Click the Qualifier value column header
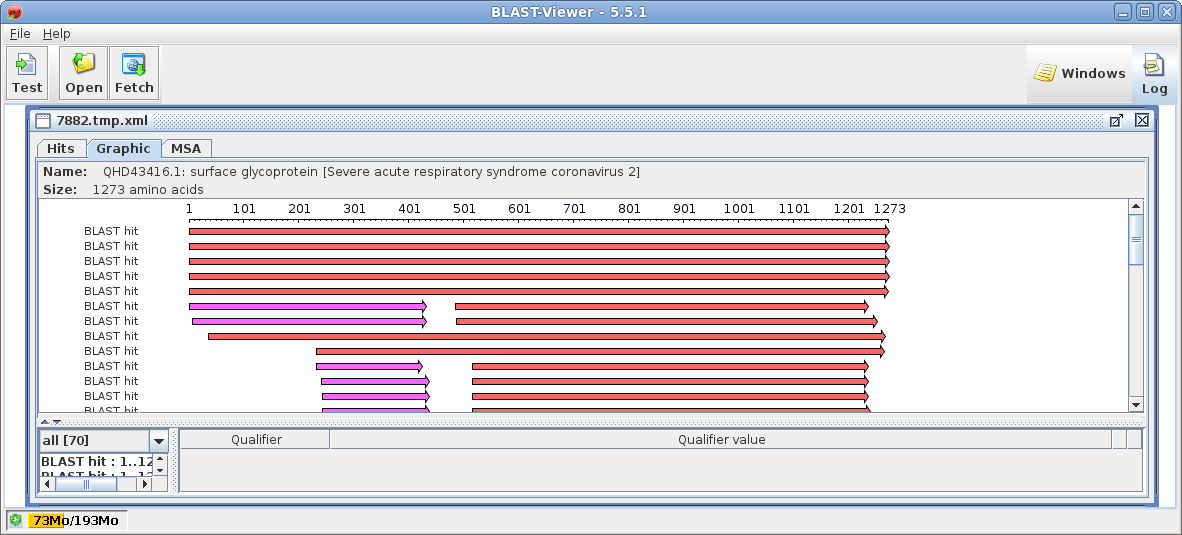 point(721,440)
